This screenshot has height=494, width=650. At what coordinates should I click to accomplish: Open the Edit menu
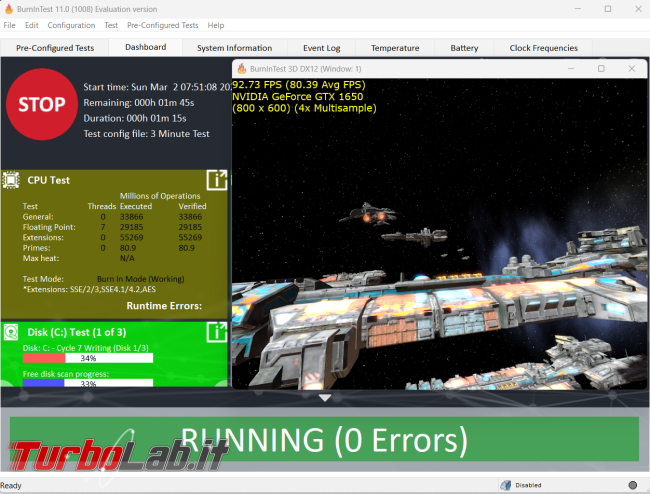click(x=32, y=25)
